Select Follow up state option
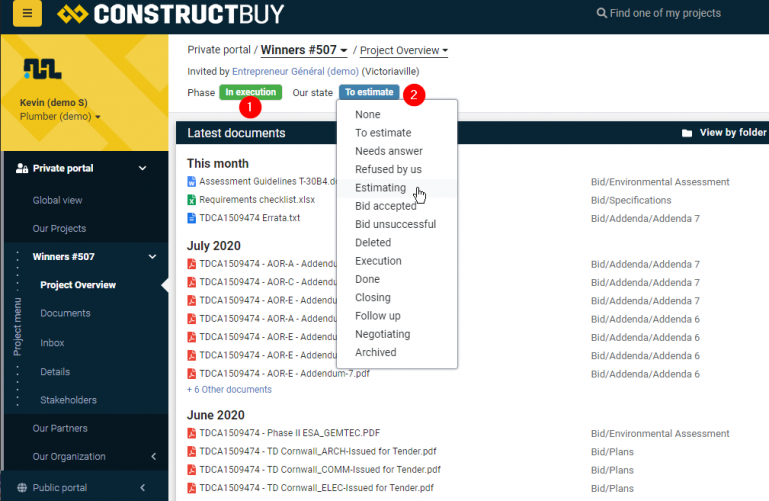Screen dimensions: 769x501 [x=397, y=316]
